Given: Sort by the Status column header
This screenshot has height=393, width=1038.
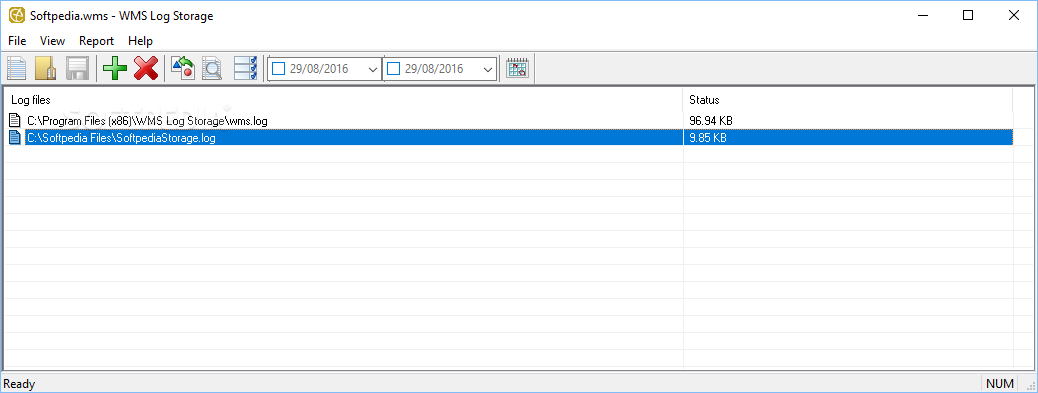Looking at the screenshot, I should tap(847, 100).
